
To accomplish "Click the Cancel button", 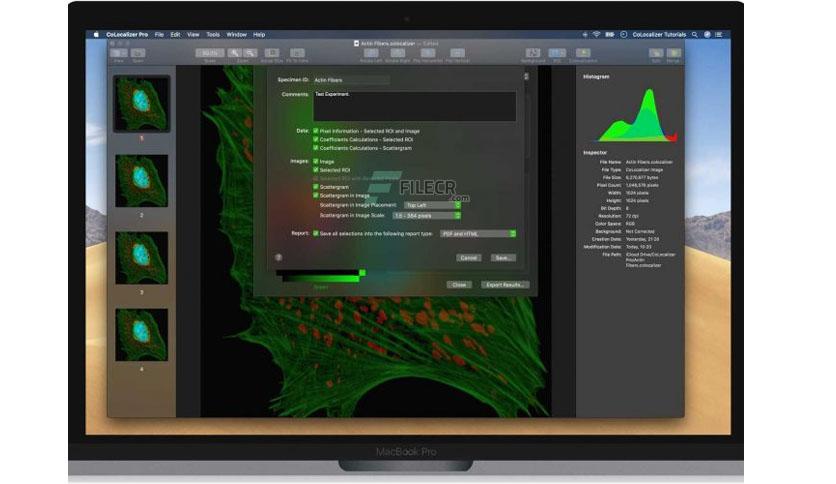I will click(469, 257).
